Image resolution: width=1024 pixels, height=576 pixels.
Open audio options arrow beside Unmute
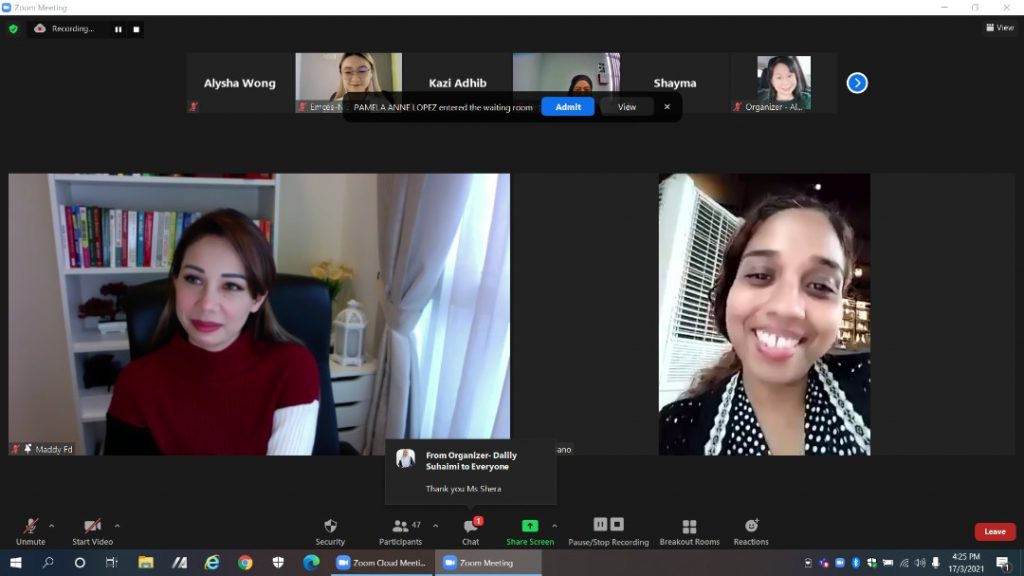coord(52,526)
